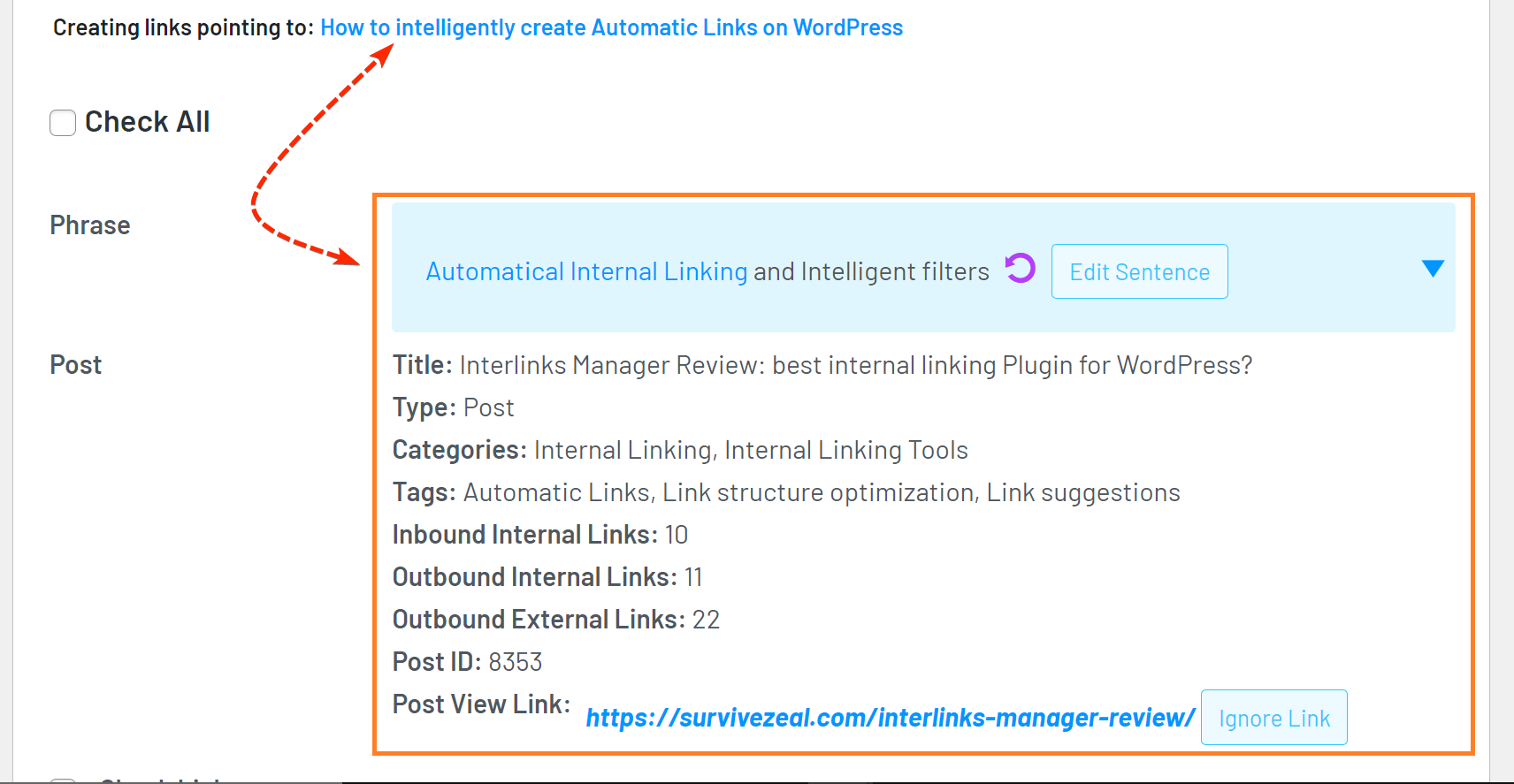1514x784 pixels.
Task: Enable Check All to select every phrase
Action: [63, 123]
